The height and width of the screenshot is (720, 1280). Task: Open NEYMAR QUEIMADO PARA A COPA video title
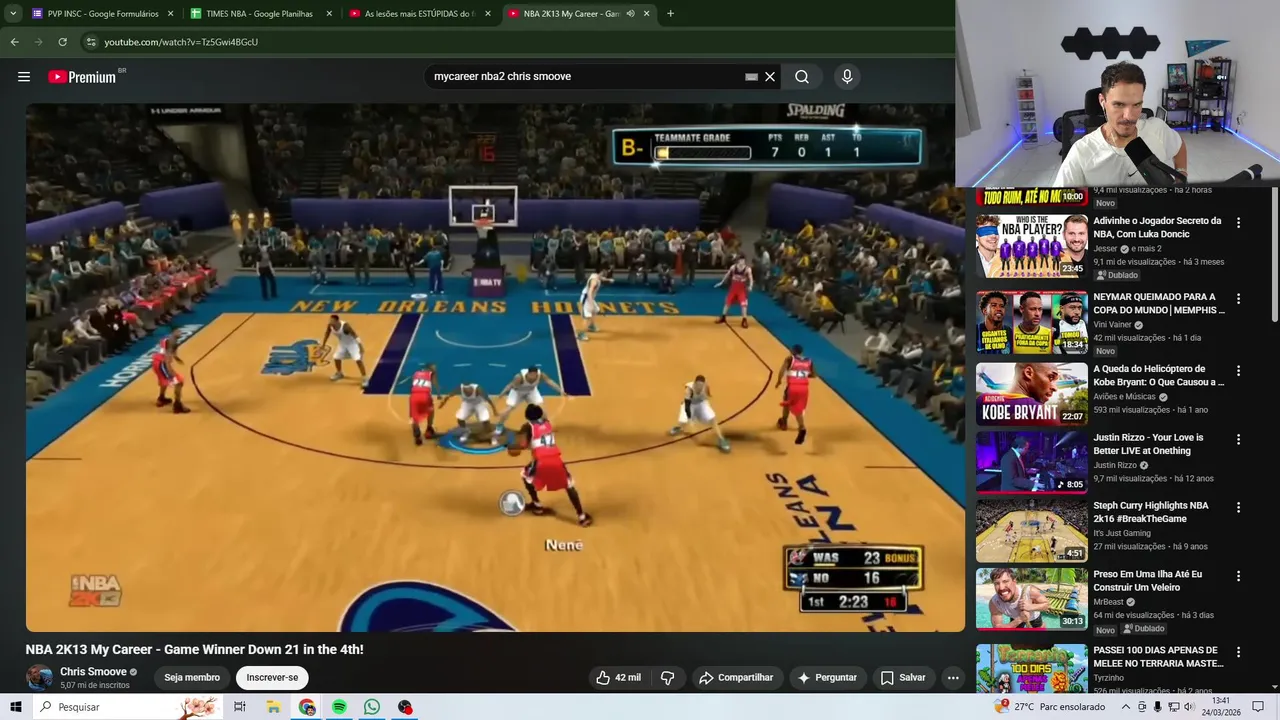click(1159, 303)
